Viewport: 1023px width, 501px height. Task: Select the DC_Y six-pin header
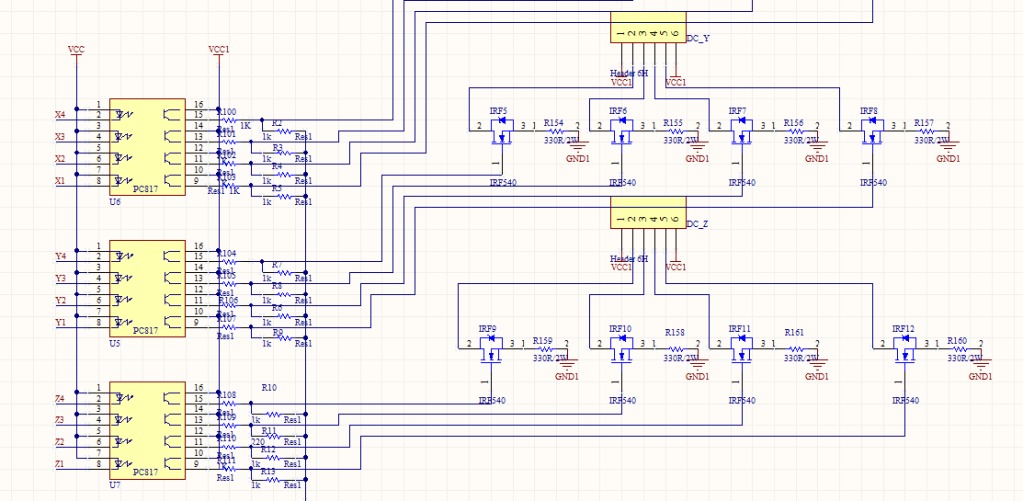pos(648,27)
